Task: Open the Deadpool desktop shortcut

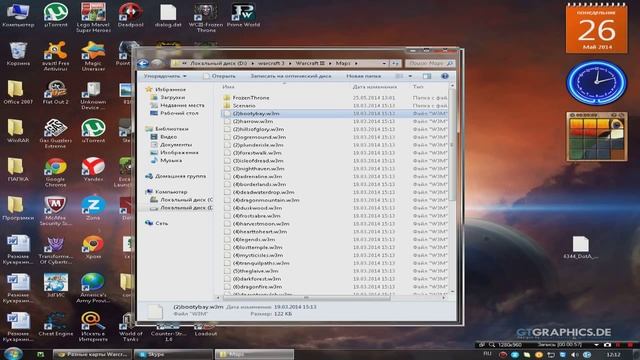Action: (130, 16)
